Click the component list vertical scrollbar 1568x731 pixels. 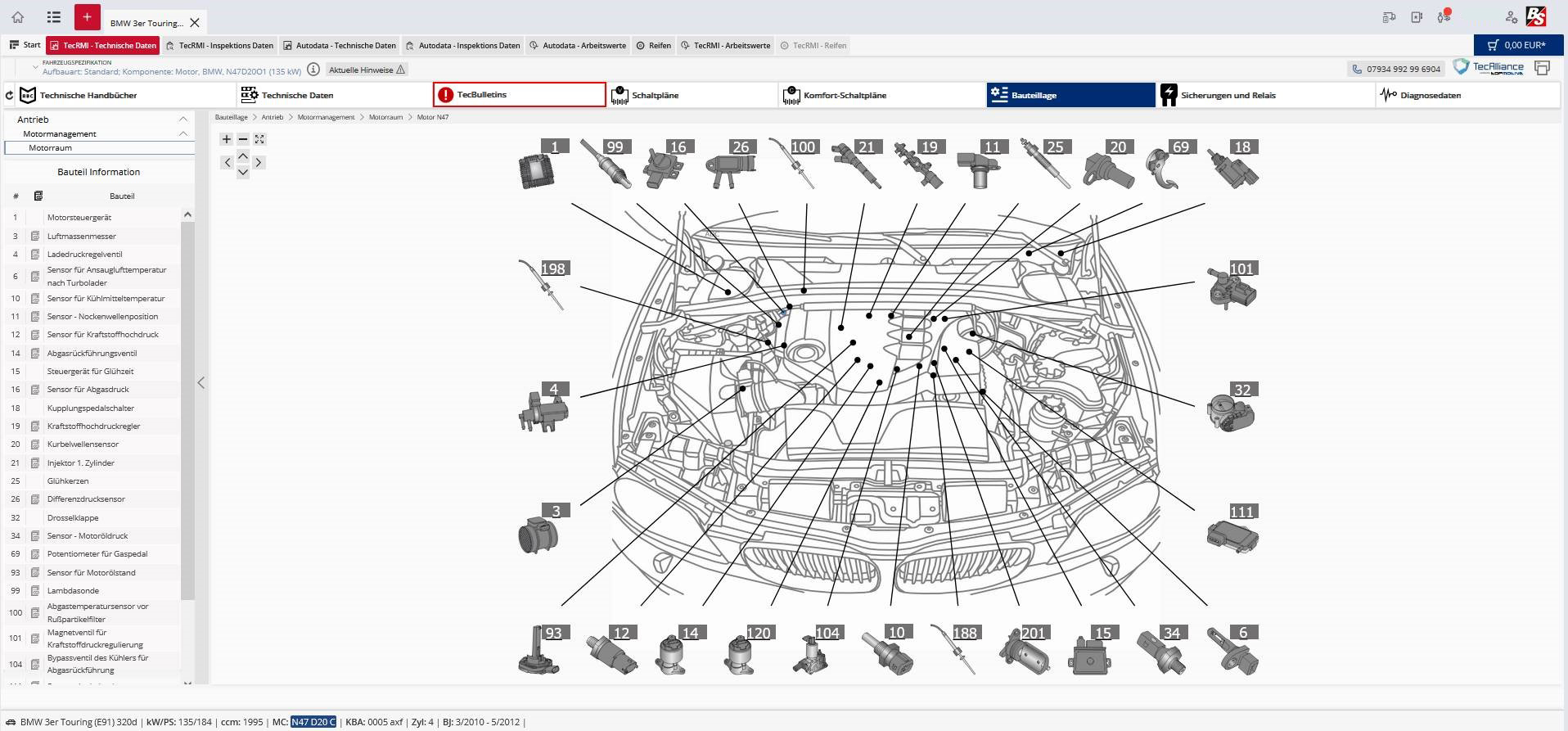tap(187, 409)
